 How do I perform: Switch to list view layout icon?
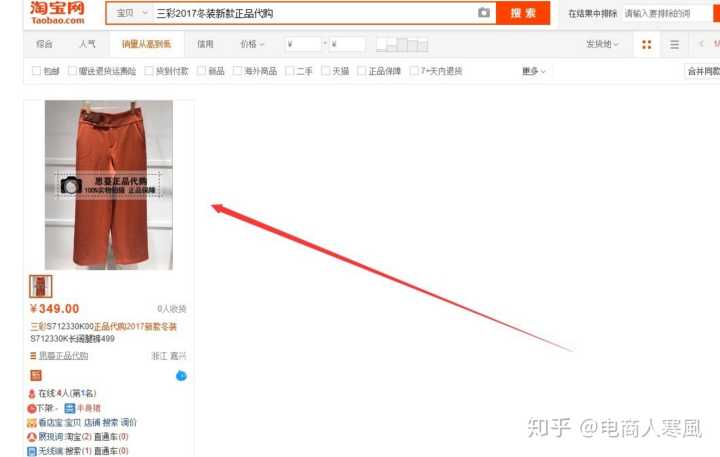pos(674,44)
